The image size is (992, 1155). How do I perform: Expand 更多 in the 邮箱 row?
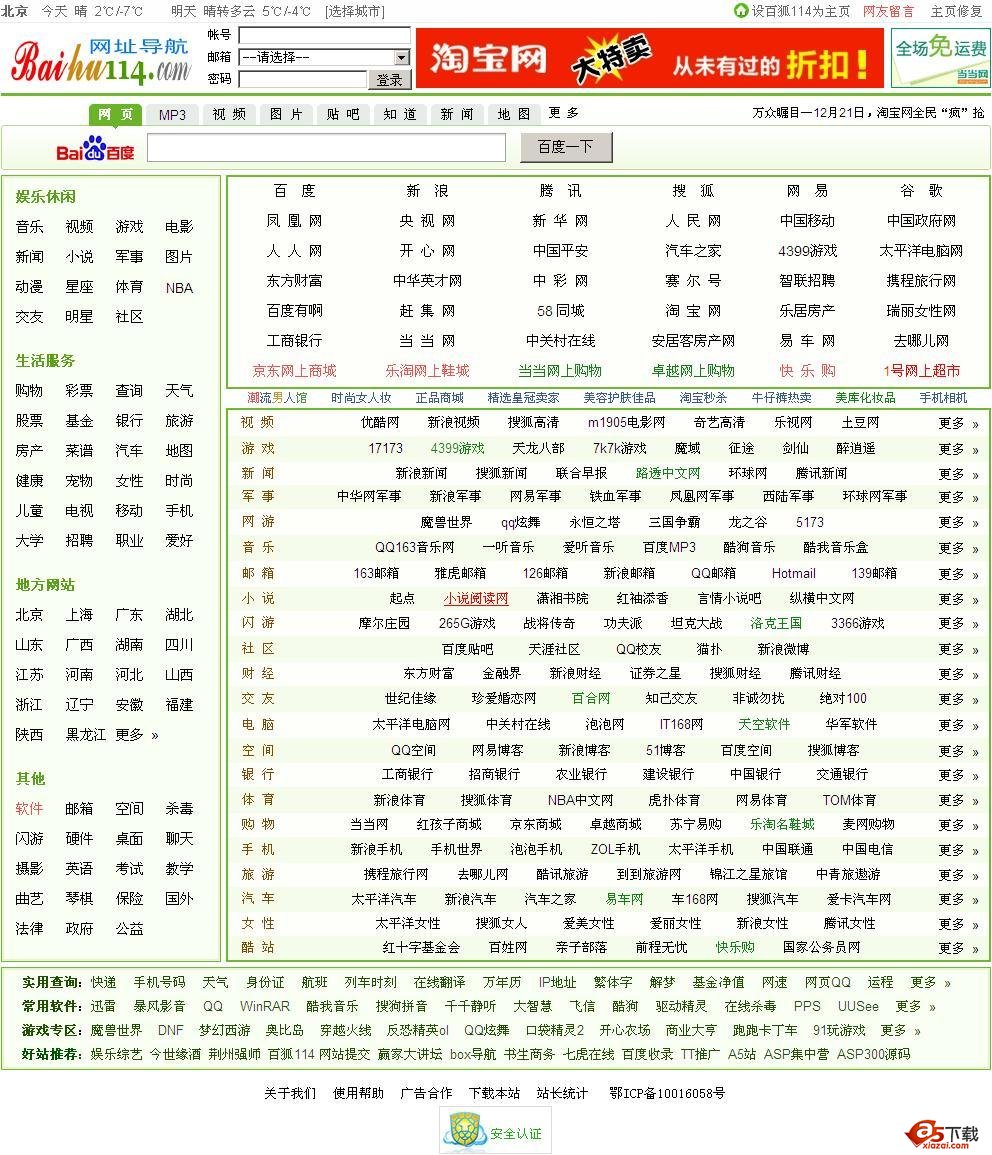958,575
